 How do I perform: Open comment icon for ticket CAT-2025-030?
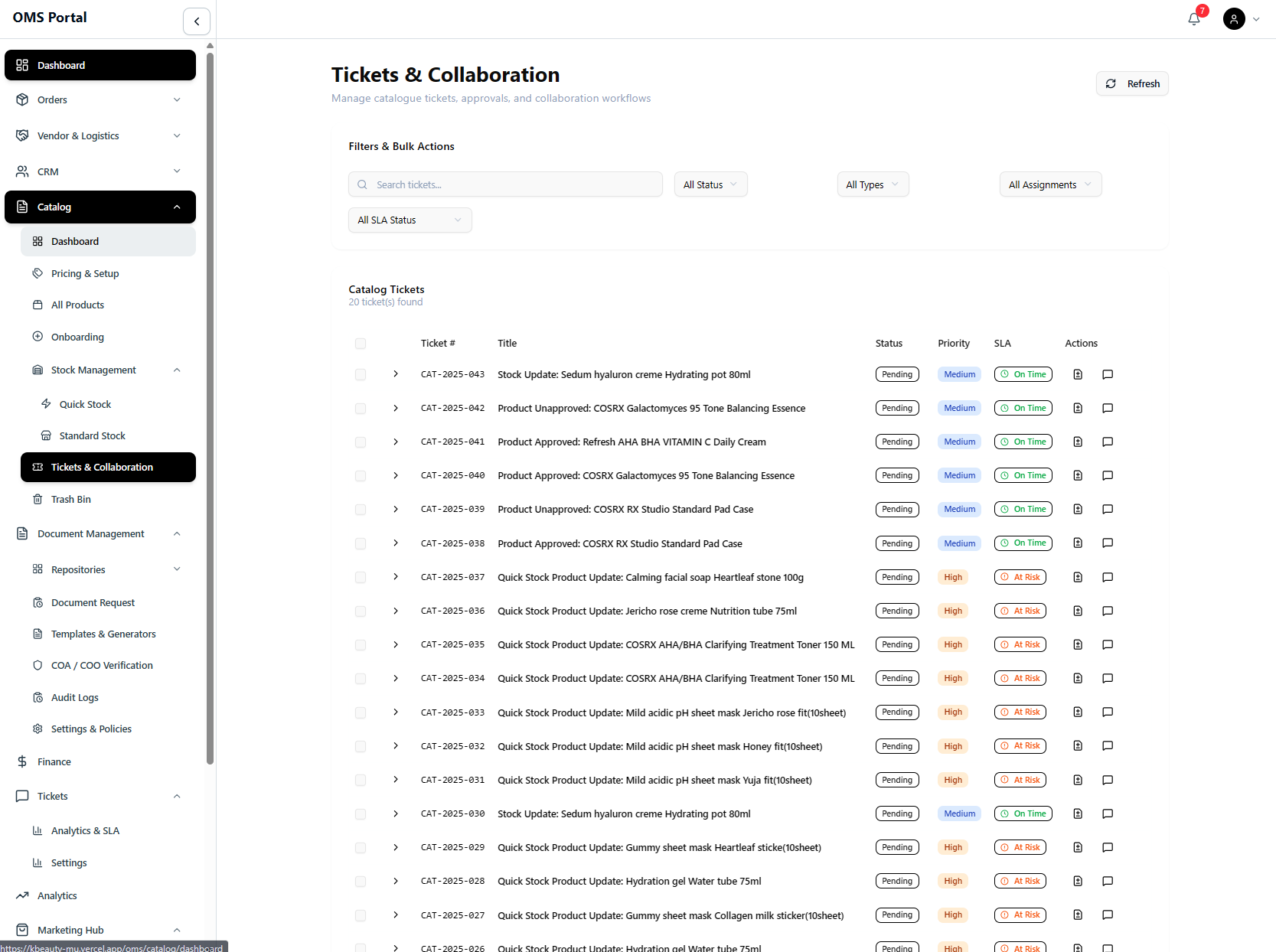tap(1108, 813)
